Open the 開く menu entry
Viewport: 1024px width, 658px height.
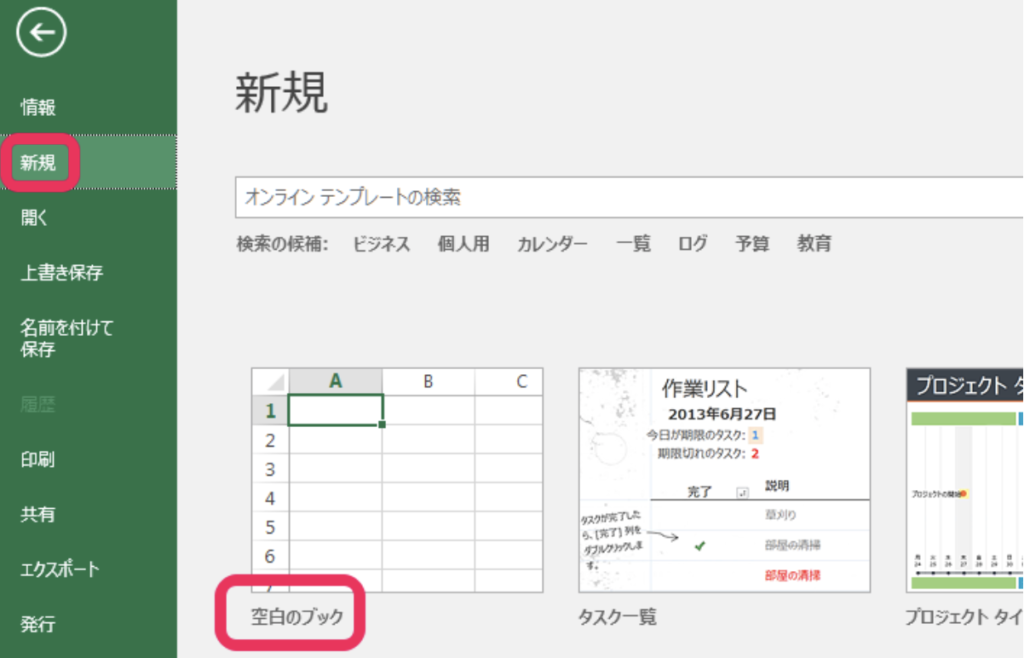pos(35,217)
